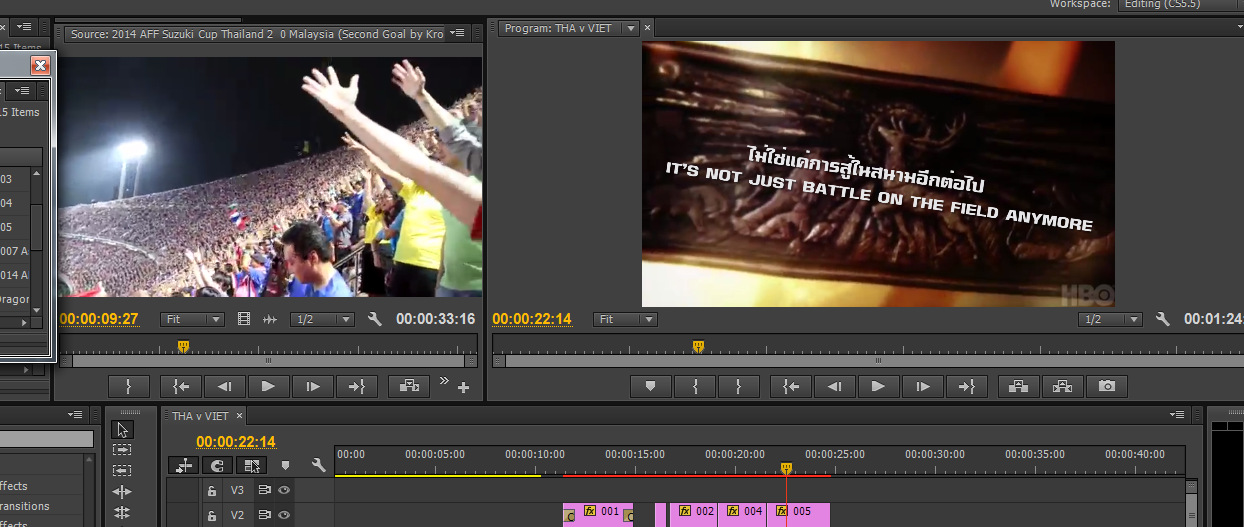Open Program monitor settings wrench
This screenshot has height=527, width=1244.
pos(1163,320)
